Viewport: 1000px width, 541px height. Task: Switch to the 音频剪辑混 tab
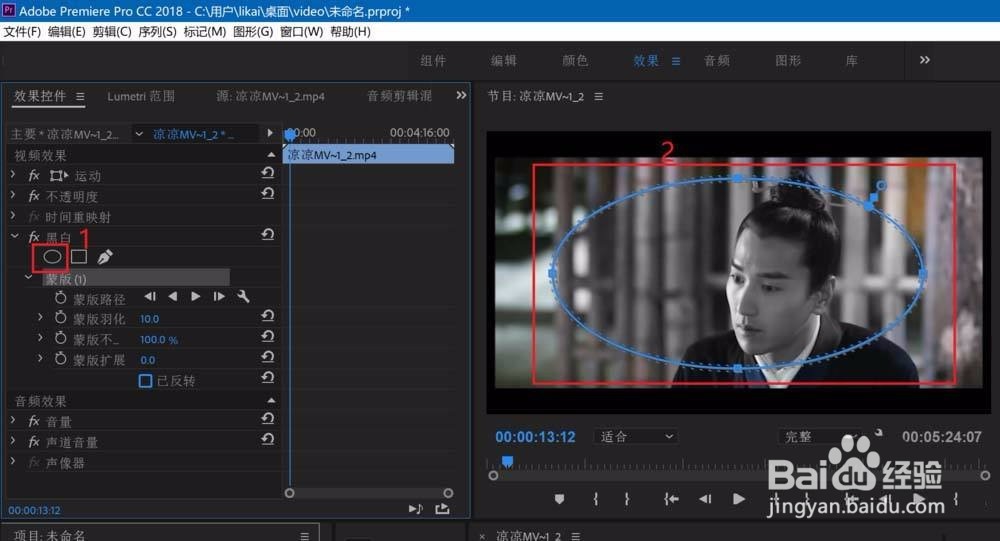point(399,96)
